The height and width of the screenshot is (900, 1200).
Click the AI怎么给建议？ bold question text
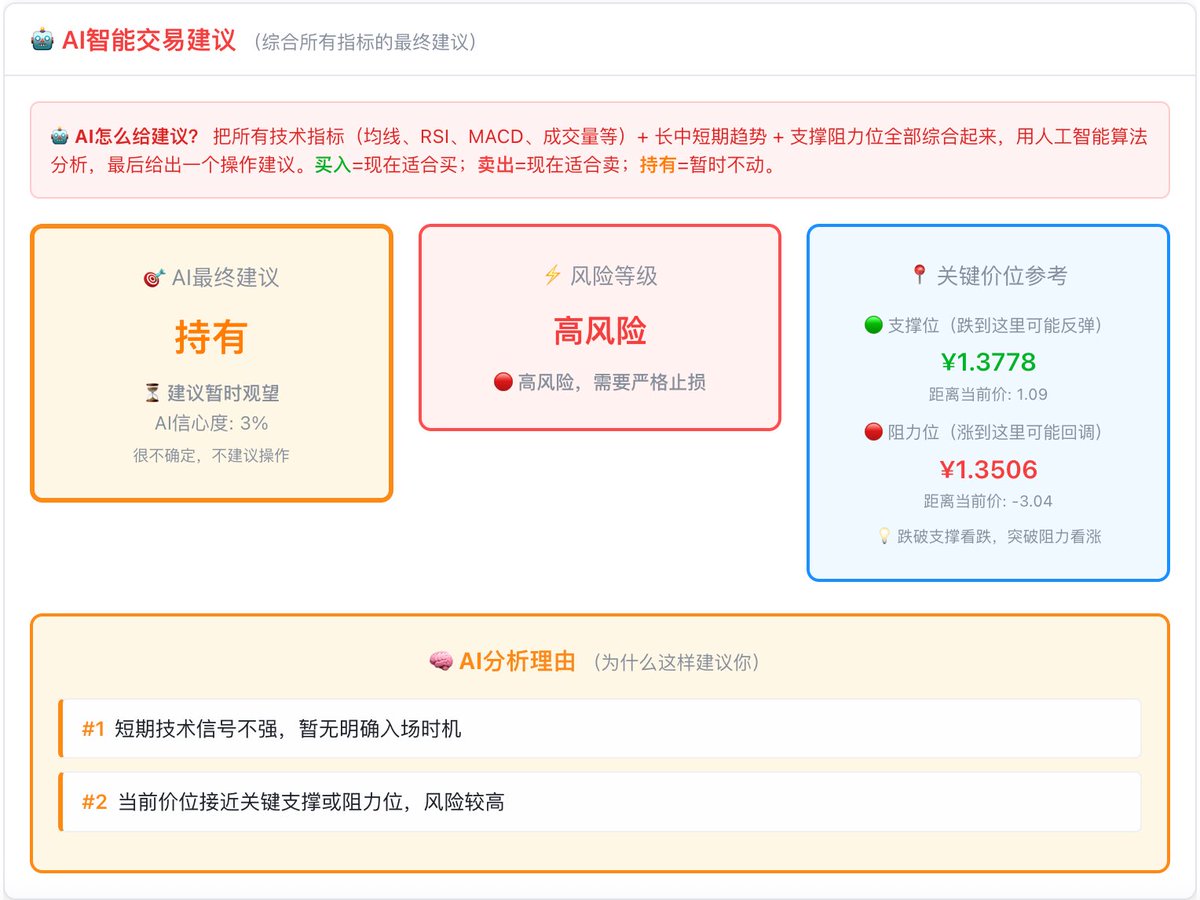tap(137, 137)
